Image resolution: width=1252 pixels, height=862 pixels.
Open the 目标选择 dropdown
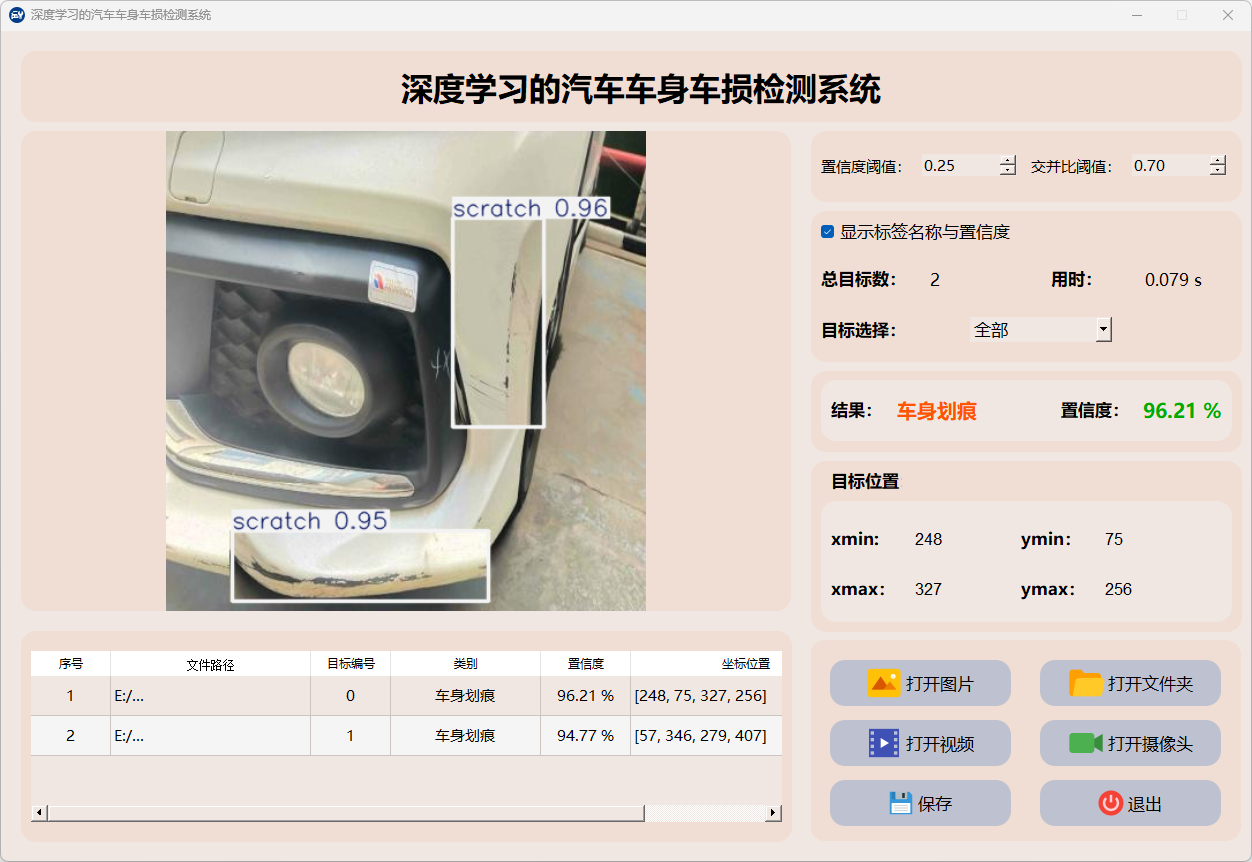(1103, 329)
